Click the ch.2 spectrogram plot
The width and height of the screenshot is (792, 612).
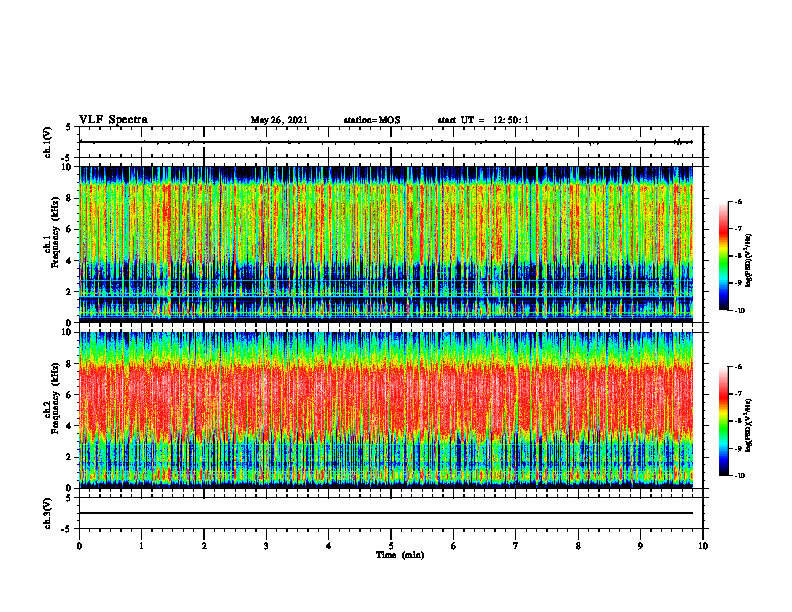click(x=386, y=410)
